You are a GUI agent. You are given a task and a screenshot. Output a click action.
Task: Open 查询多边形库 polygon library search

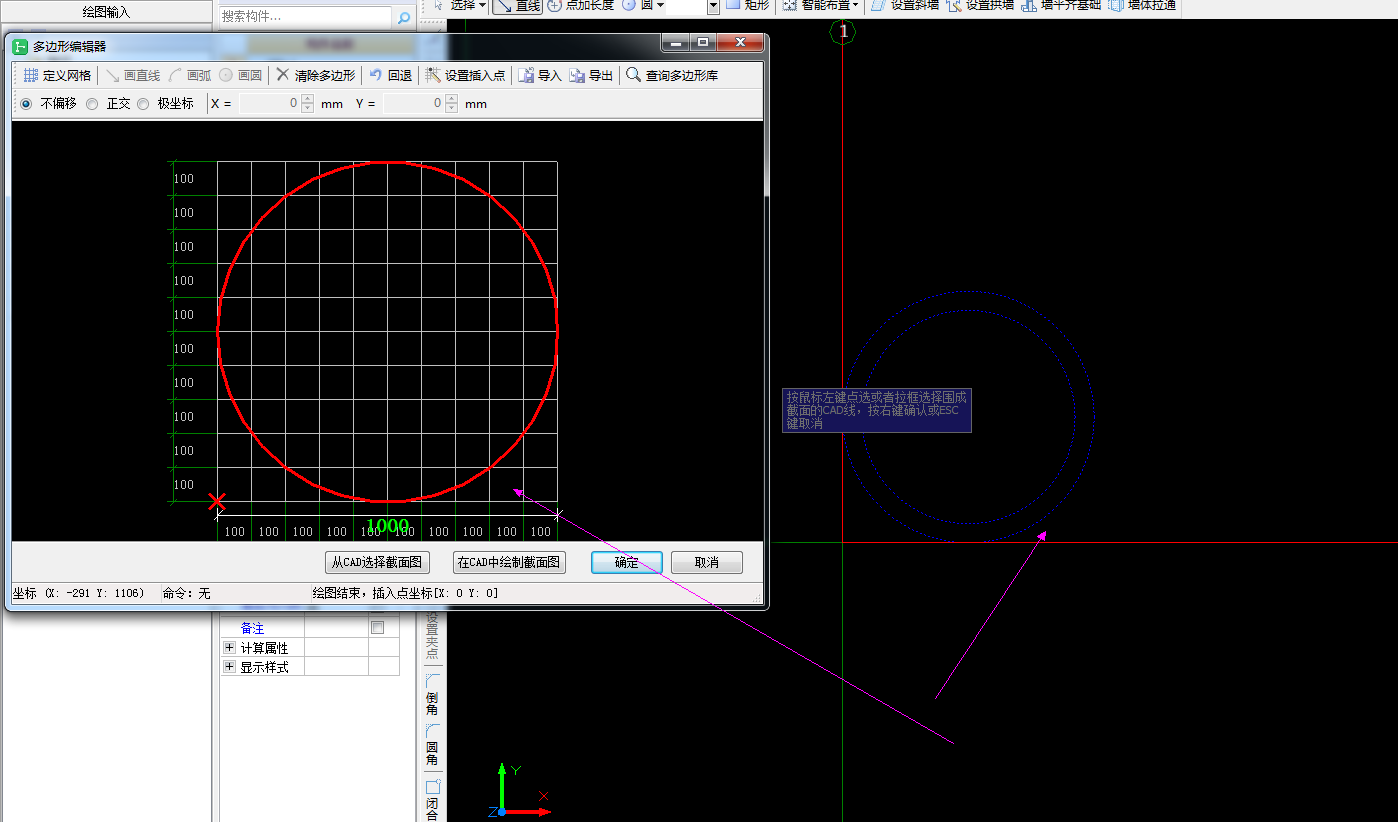[672, 75]
